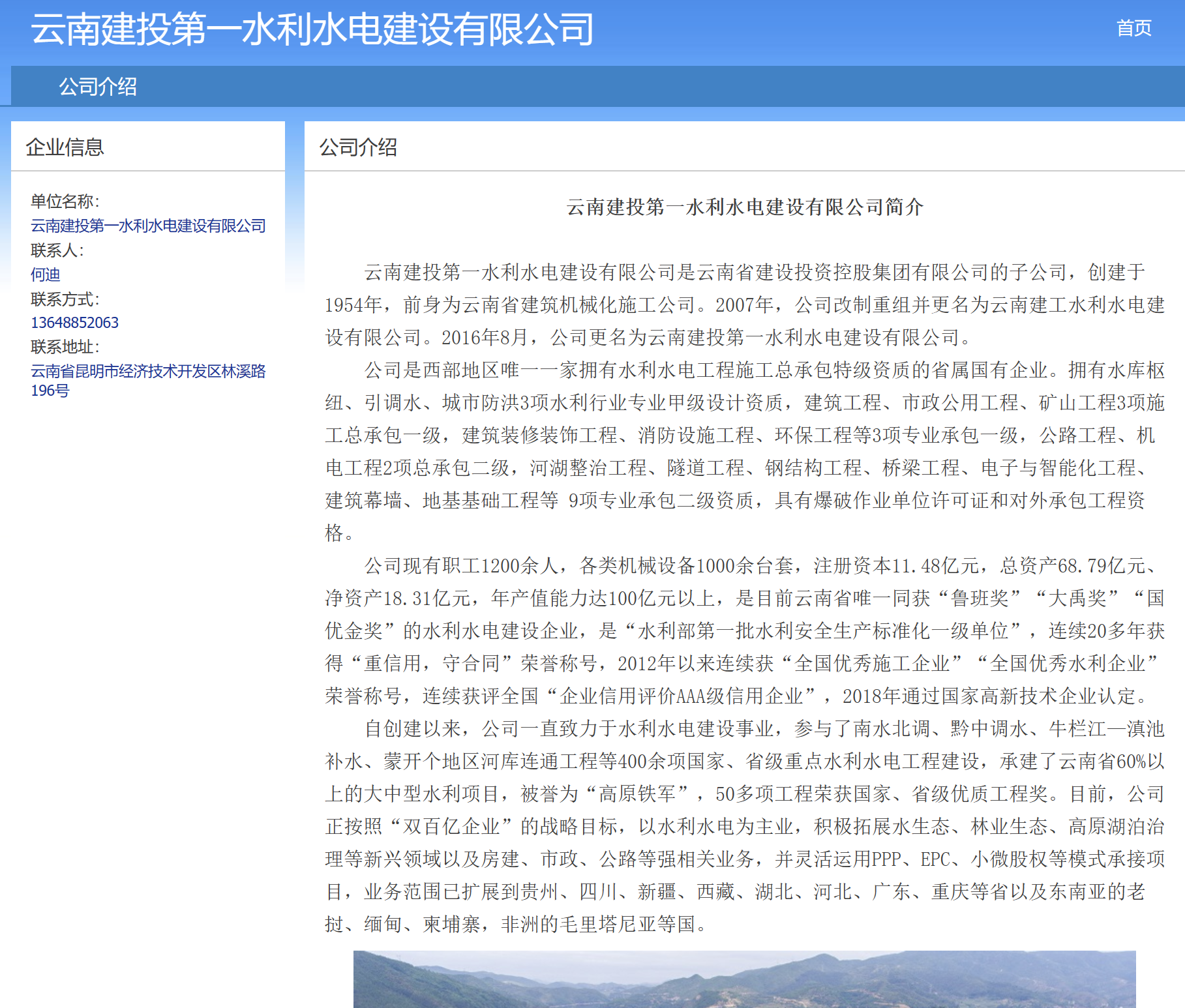Image resolution: width=1185 pixels, height=1008 pixels.
Task: Click the 企业信息 panel header
Action: point(67,147)
